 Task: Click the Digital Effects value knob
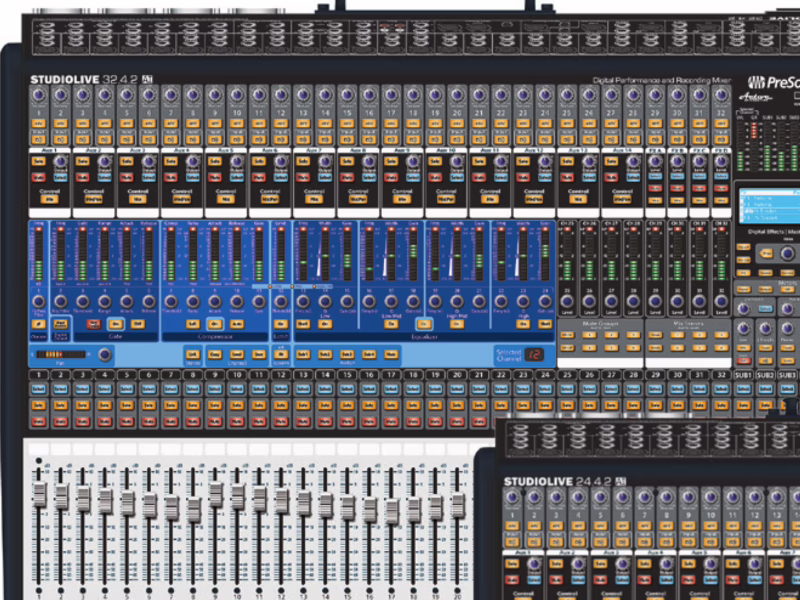click(786, 253)
